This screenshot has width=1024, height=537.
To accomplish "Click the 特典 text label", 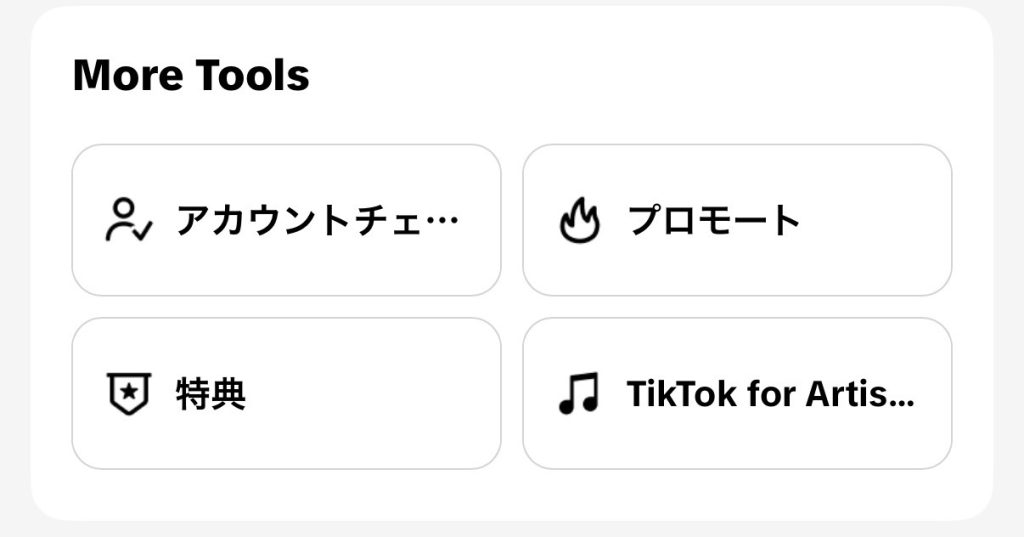I will point(211,394).
